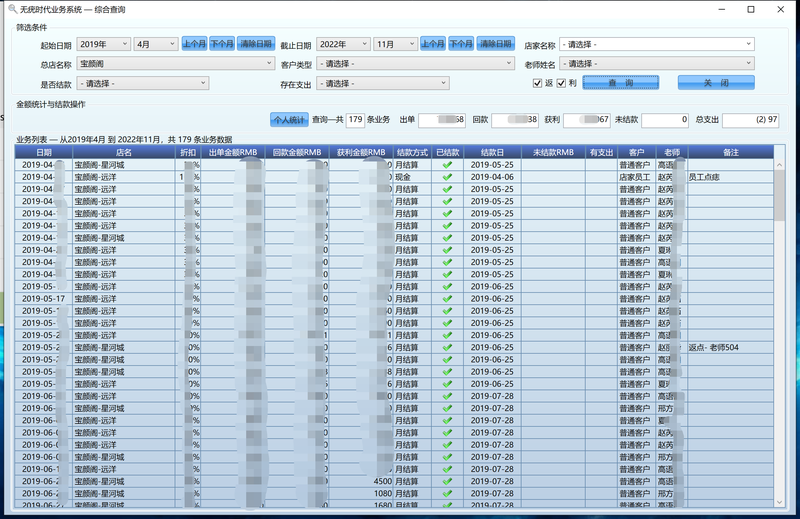Open the end month 11月 dropdown
The width and height of the screenshot is (800, 519).
(395, 44)
